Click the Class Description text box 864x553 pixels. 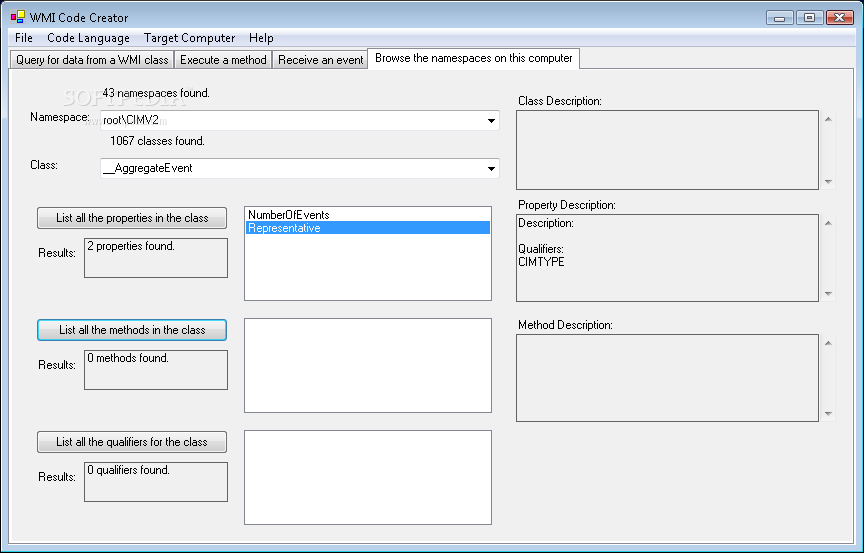coord(667,150)
